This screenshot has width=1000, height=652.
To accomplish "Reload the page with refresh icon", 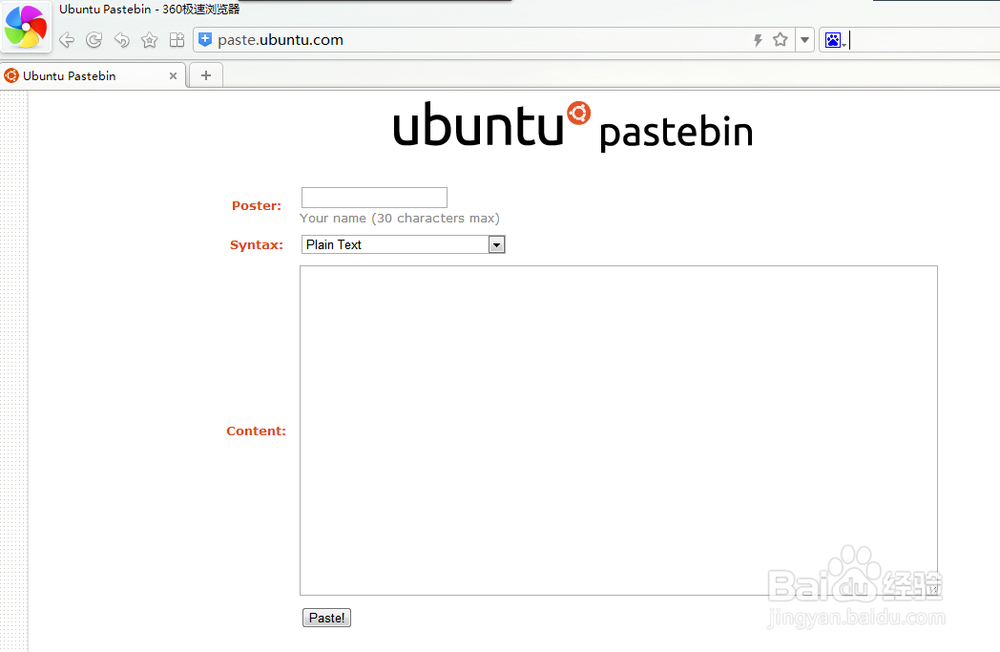I will (94, 40).
